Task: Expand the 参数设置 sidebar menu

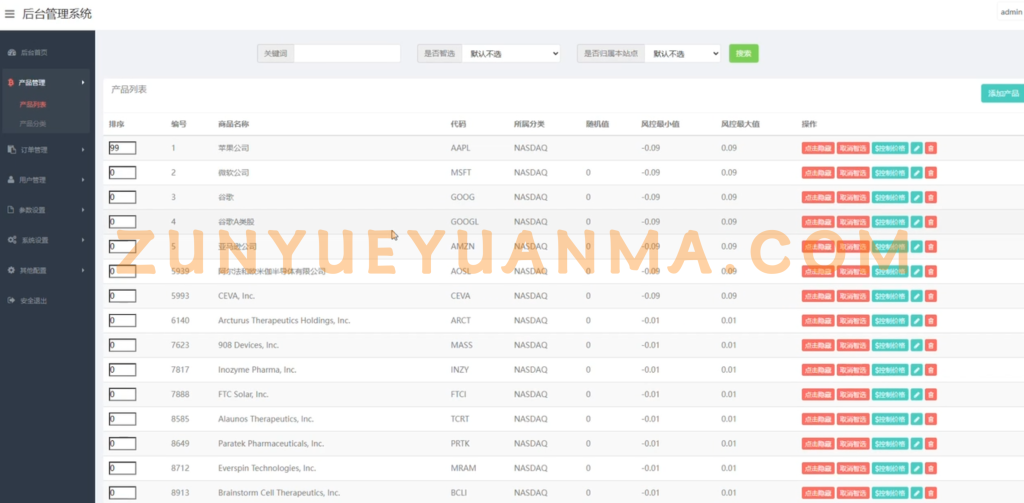Action: click(46, 210)
